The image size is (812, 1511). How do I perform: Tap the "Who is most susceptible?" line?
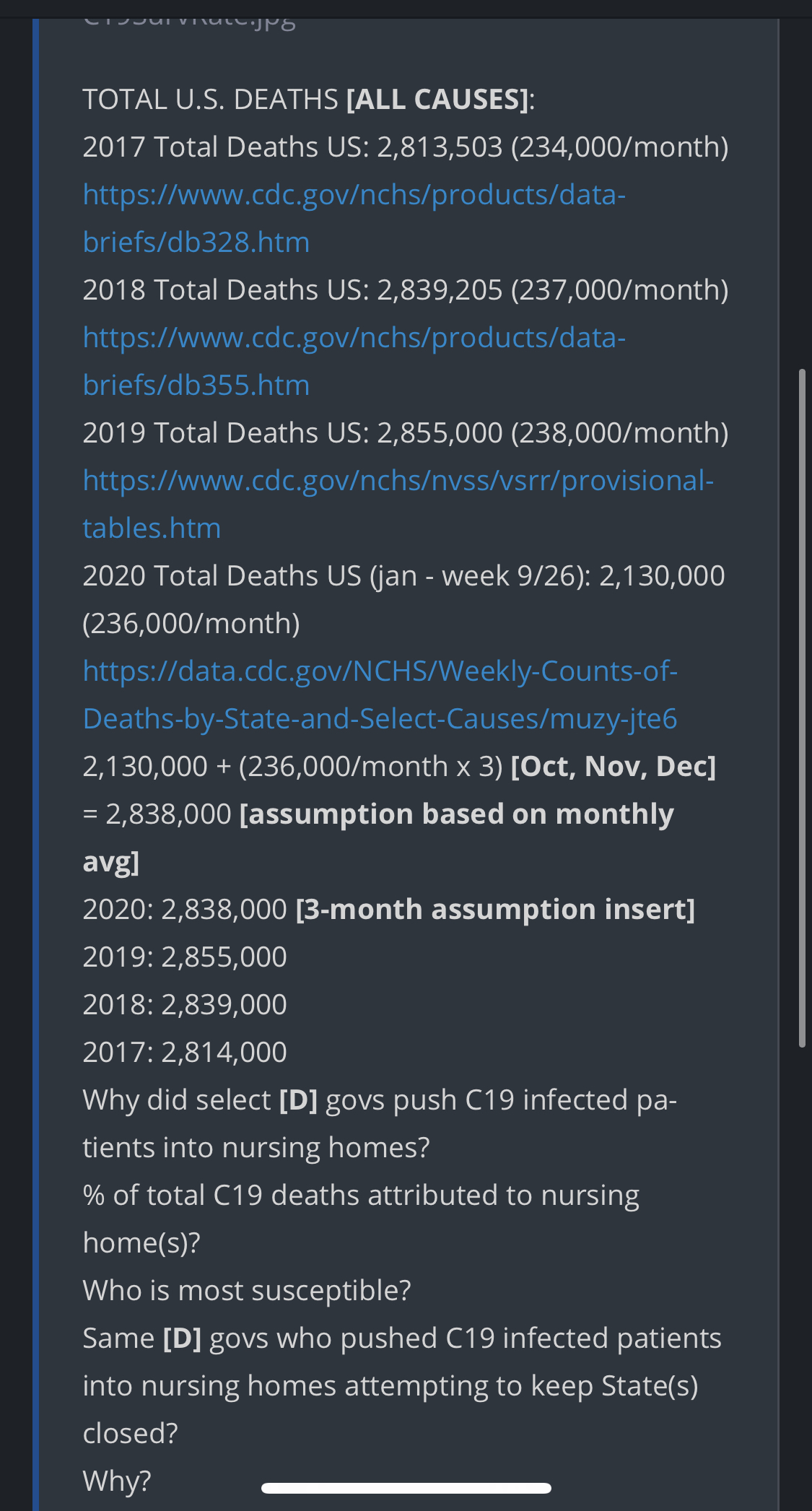tap(247, 1291)
